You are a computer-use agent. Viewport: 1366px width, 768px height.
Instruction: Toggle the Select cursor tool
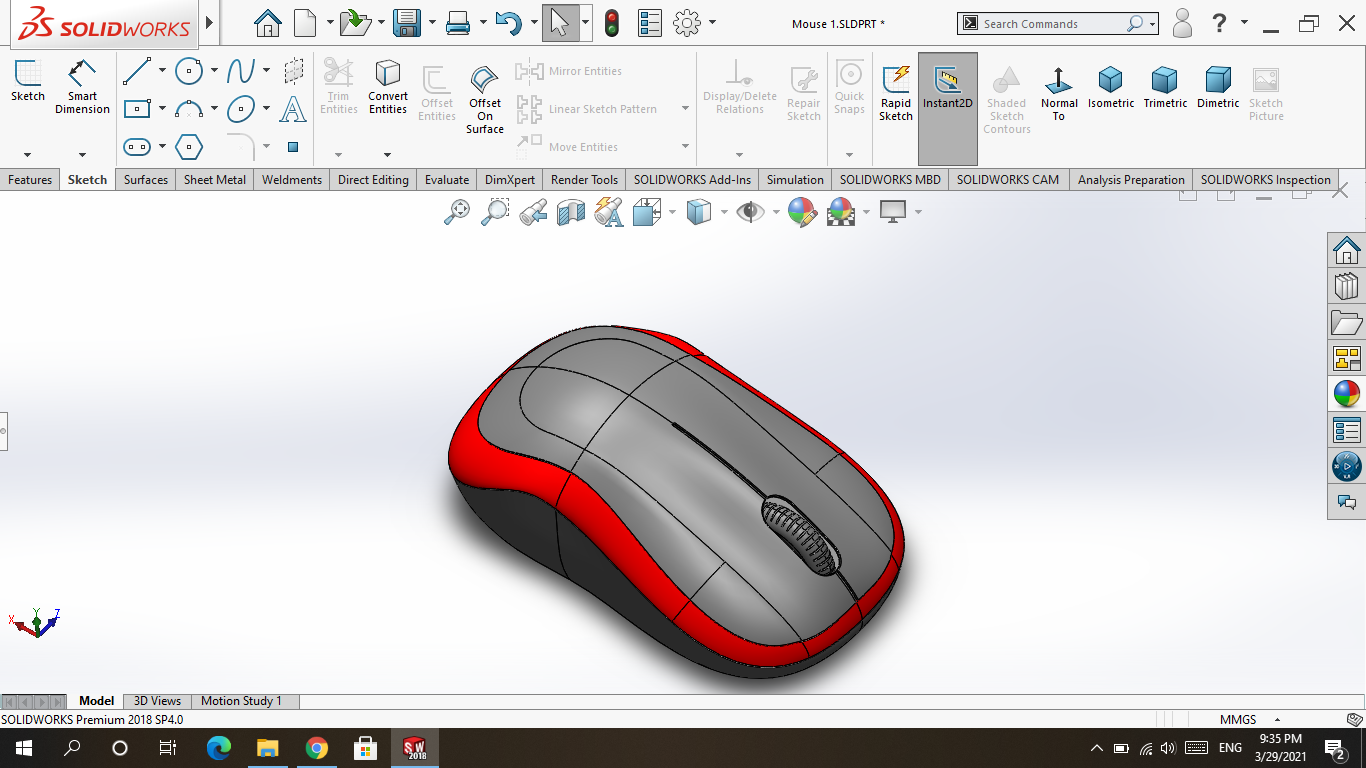560,23
